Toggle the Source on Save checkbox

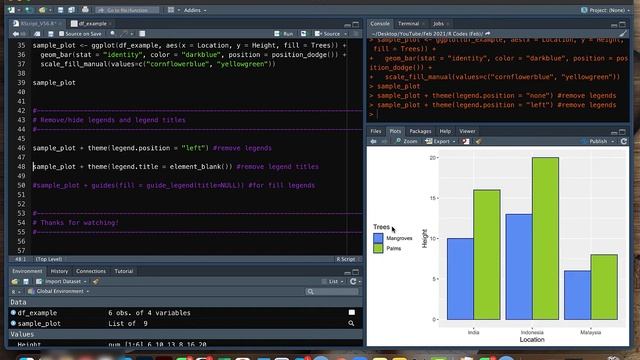pos(62,34)
